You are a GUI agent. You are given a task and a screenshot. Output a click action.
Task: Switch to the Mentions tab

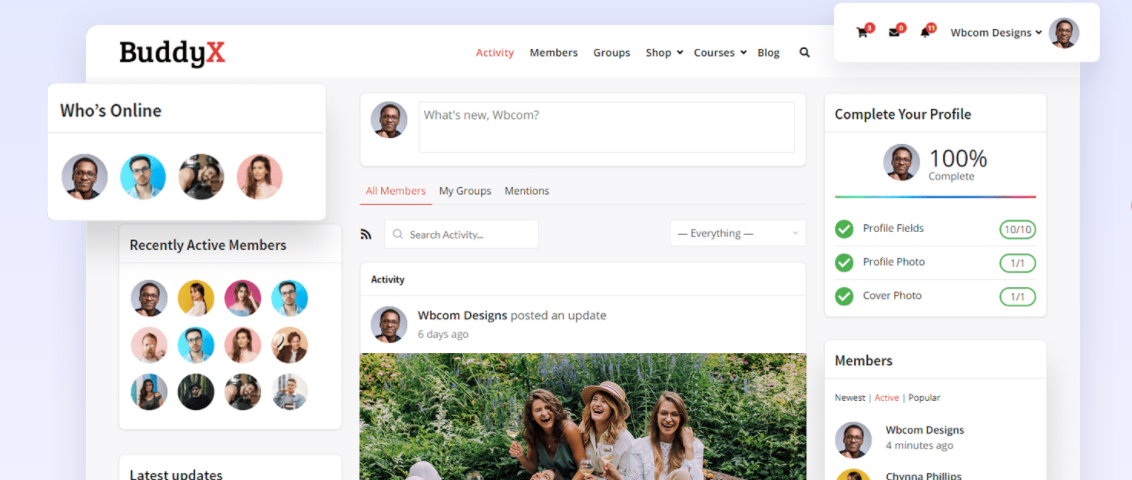(526, 191)
